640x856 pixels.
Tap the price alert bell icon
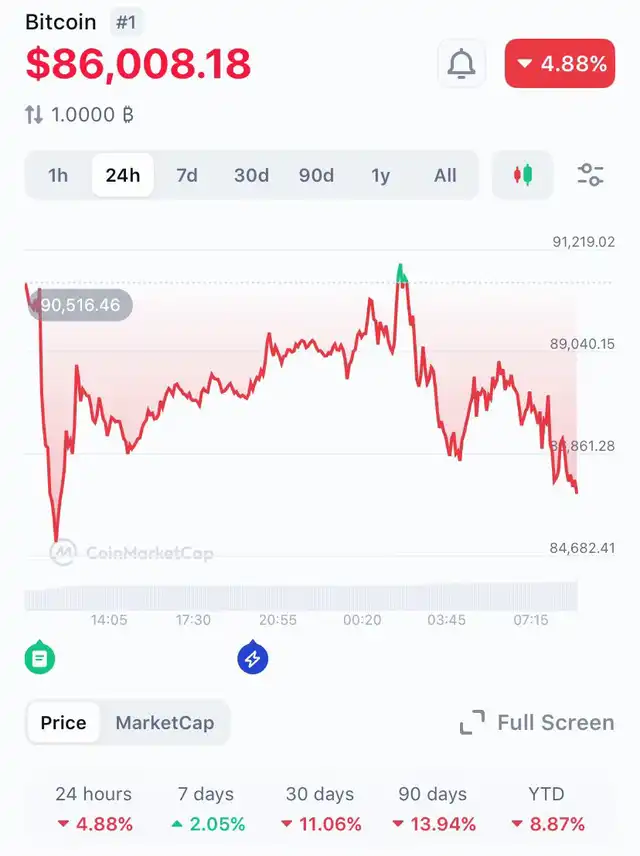coord(461,64)
